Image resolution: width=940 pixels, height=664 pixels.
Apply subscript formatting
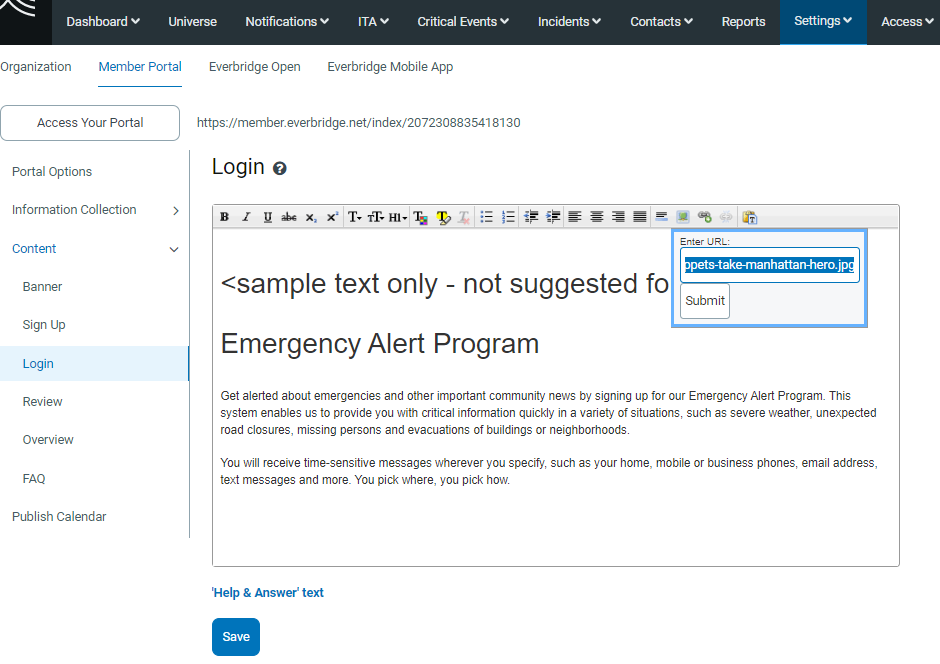[311, 217]
